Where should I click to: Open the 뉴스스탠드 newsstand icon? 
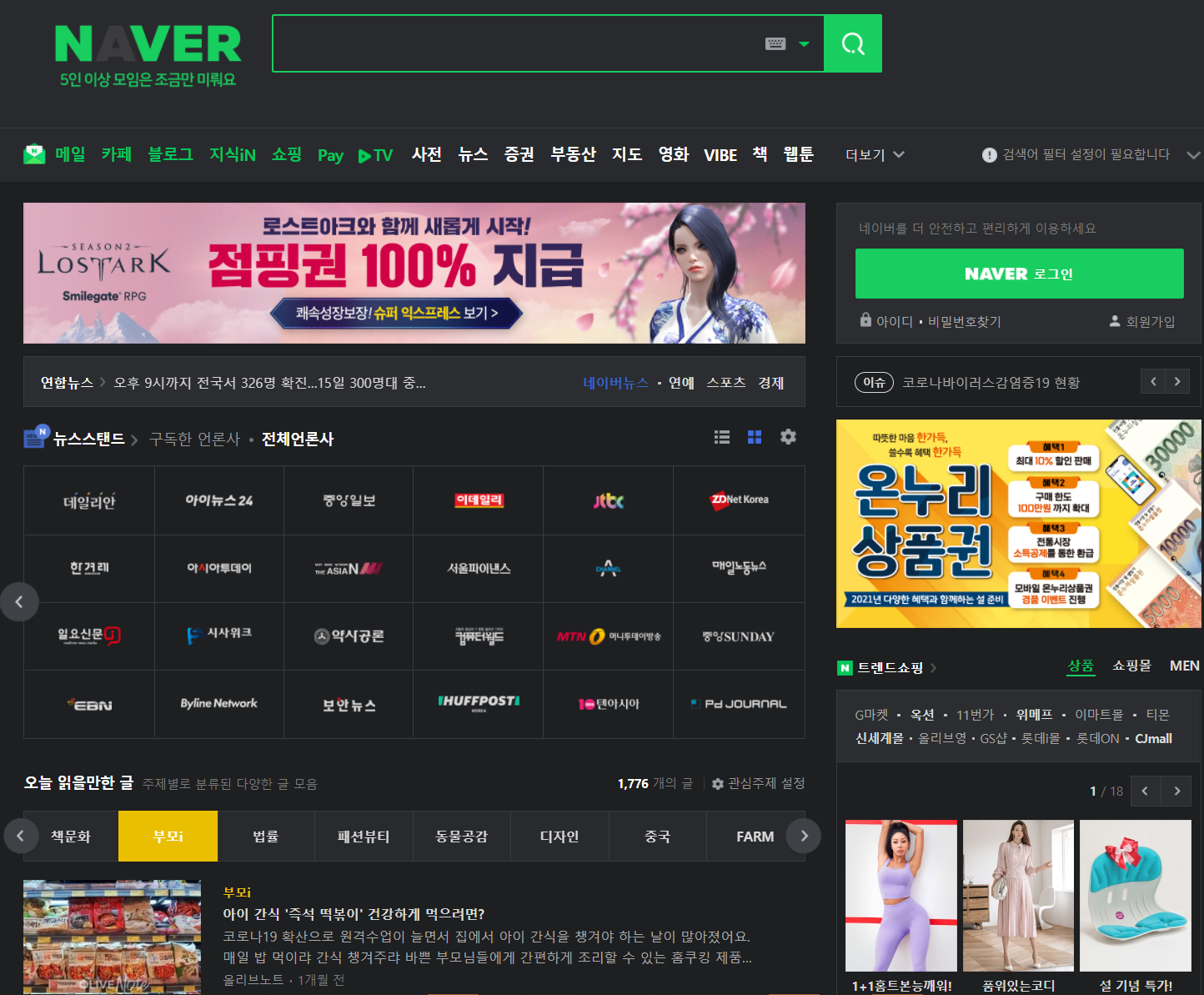pos(36,436)
